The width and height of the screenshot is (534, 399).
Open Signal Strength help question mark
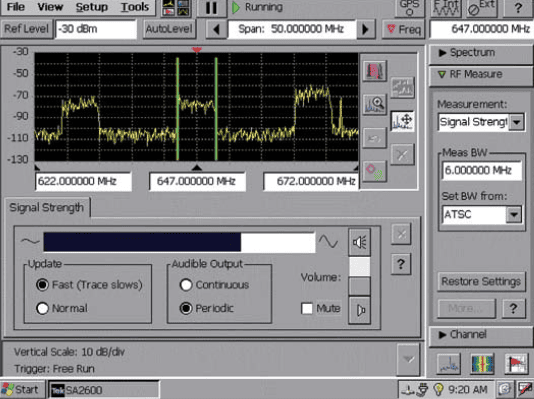(x=401, y=264)
